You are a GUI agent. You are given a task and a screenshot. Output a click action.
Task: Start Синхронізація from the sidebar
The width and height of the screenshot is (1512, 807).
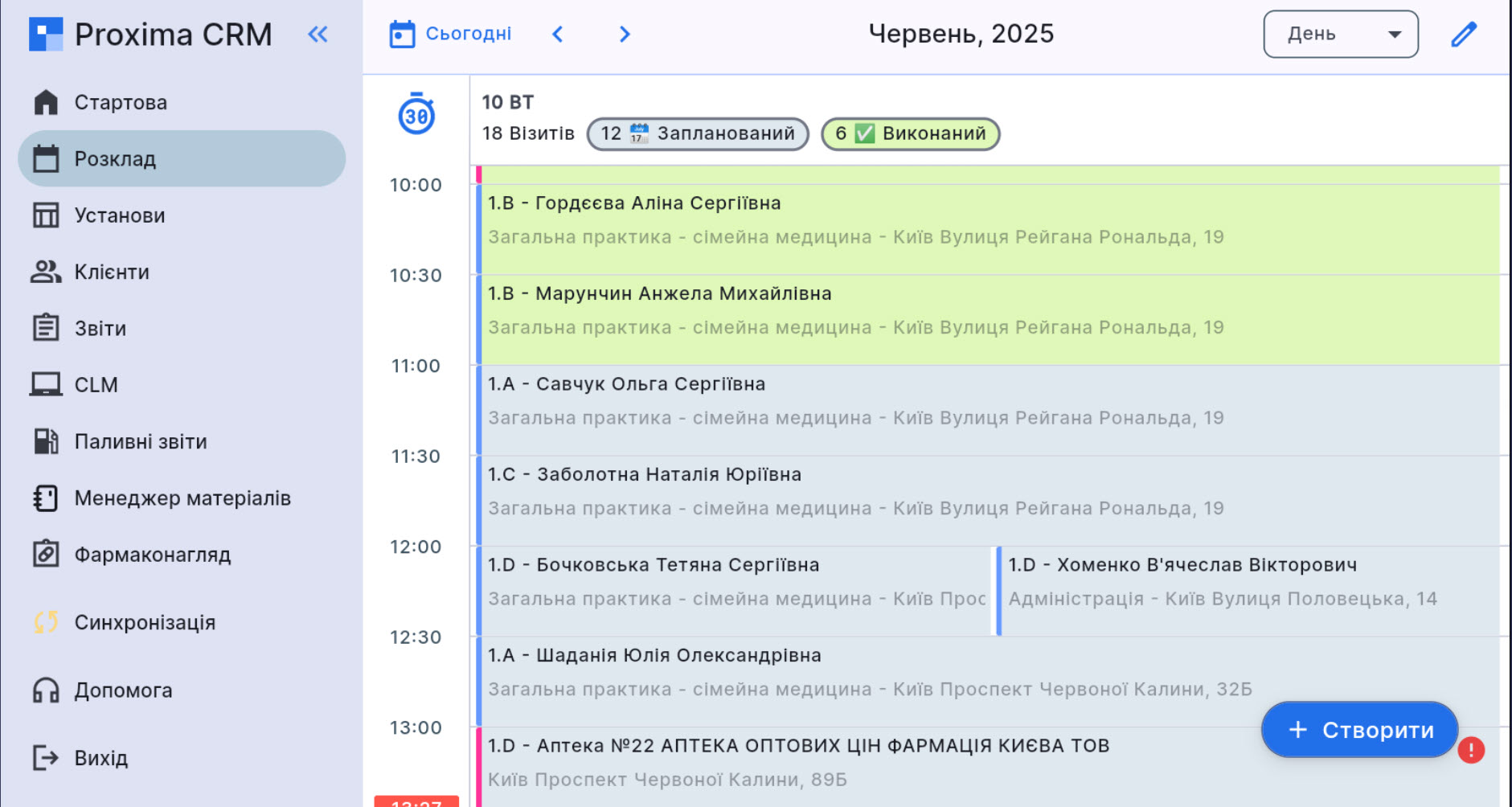click(x=145, y=622)
